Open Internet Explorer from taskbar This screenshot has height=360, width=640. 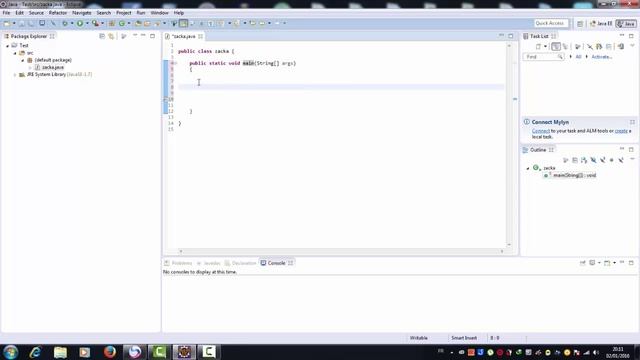35,352
